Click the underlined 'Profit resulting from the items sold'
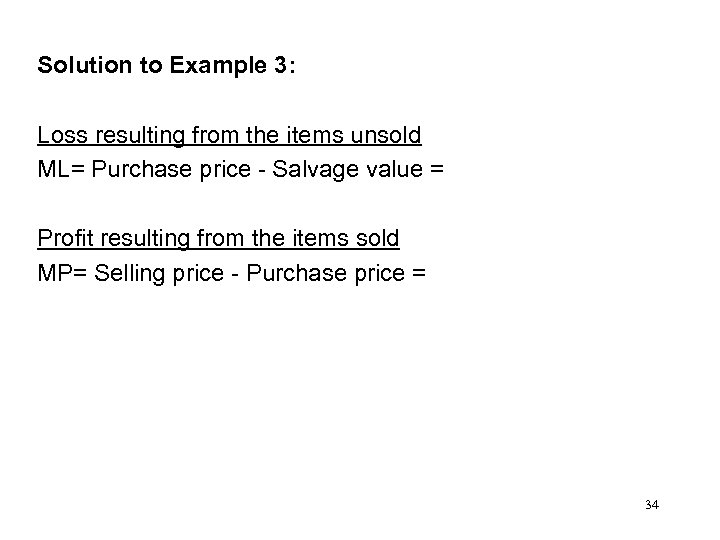 218,238
